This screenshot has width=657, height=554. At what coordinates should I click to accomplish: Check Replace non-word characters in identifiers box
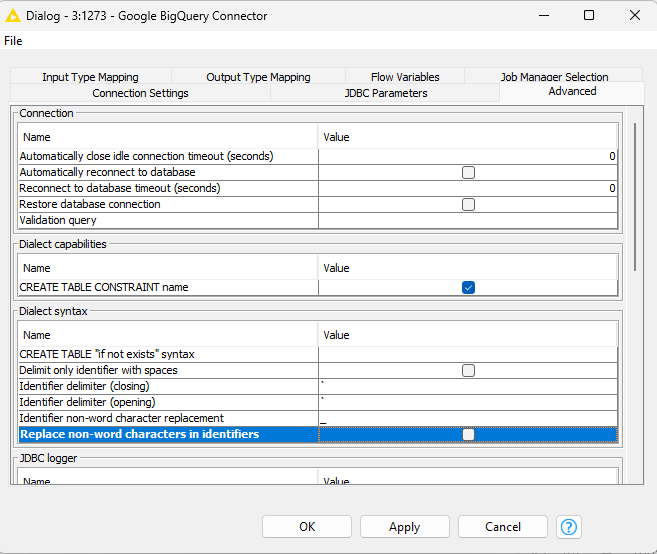pos(467,434)
